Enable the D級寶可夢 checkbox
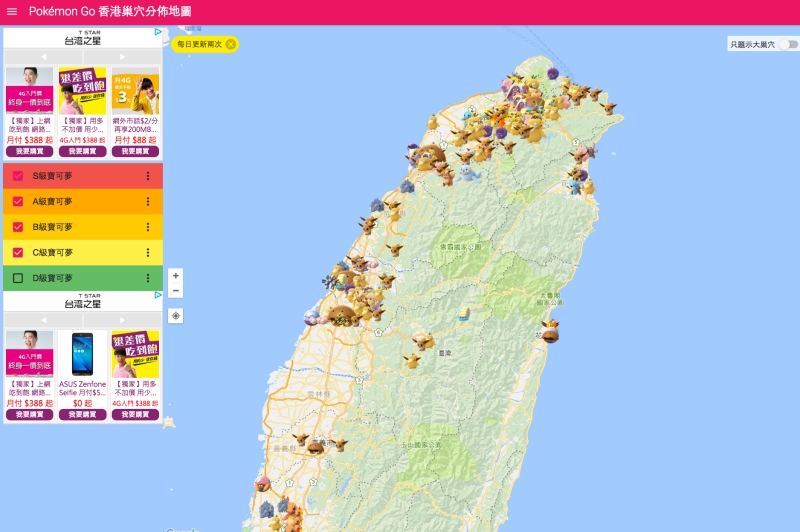 18,278
